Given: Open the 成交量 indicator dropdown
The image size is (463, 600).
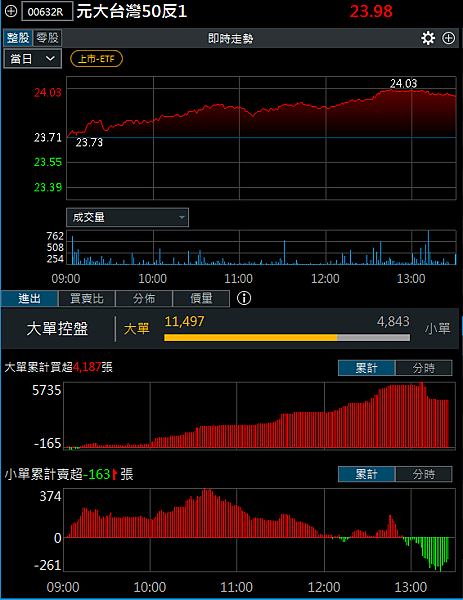Looking at the screenshot, I should 127,217.
